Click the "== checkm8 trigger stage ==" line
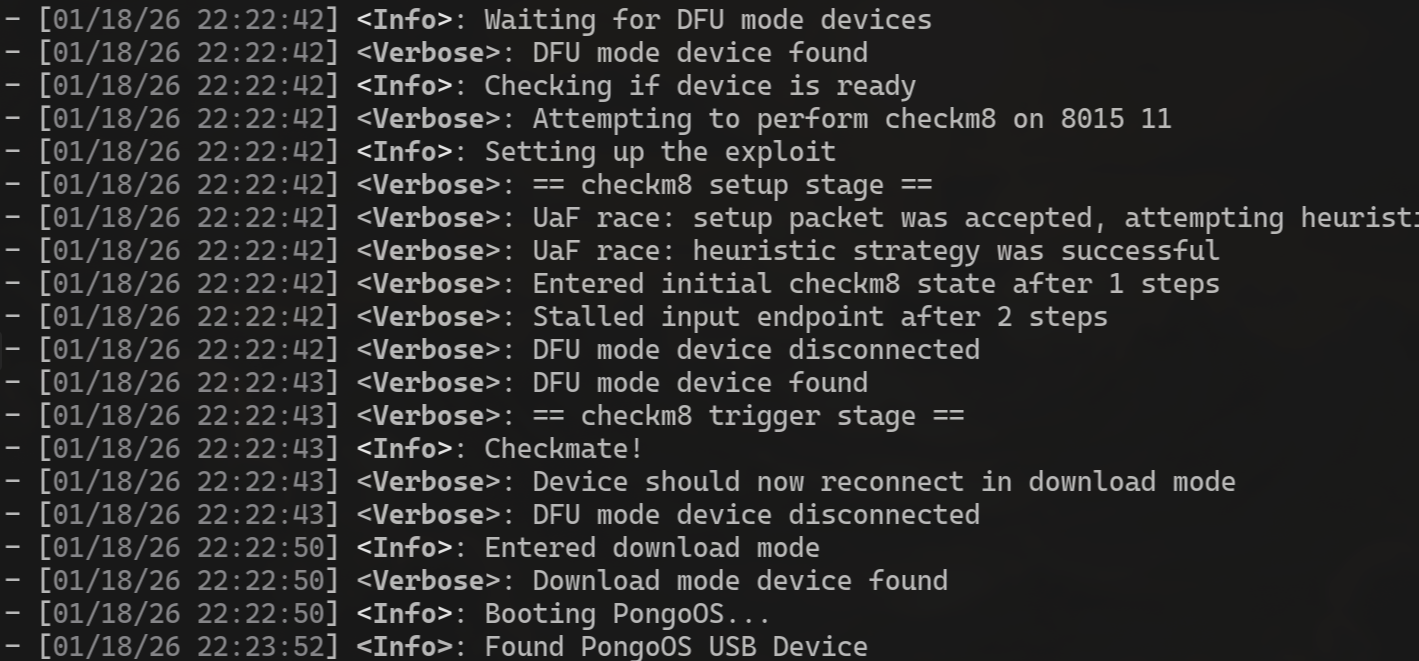 pyautogui.click(x=747, y=416)
